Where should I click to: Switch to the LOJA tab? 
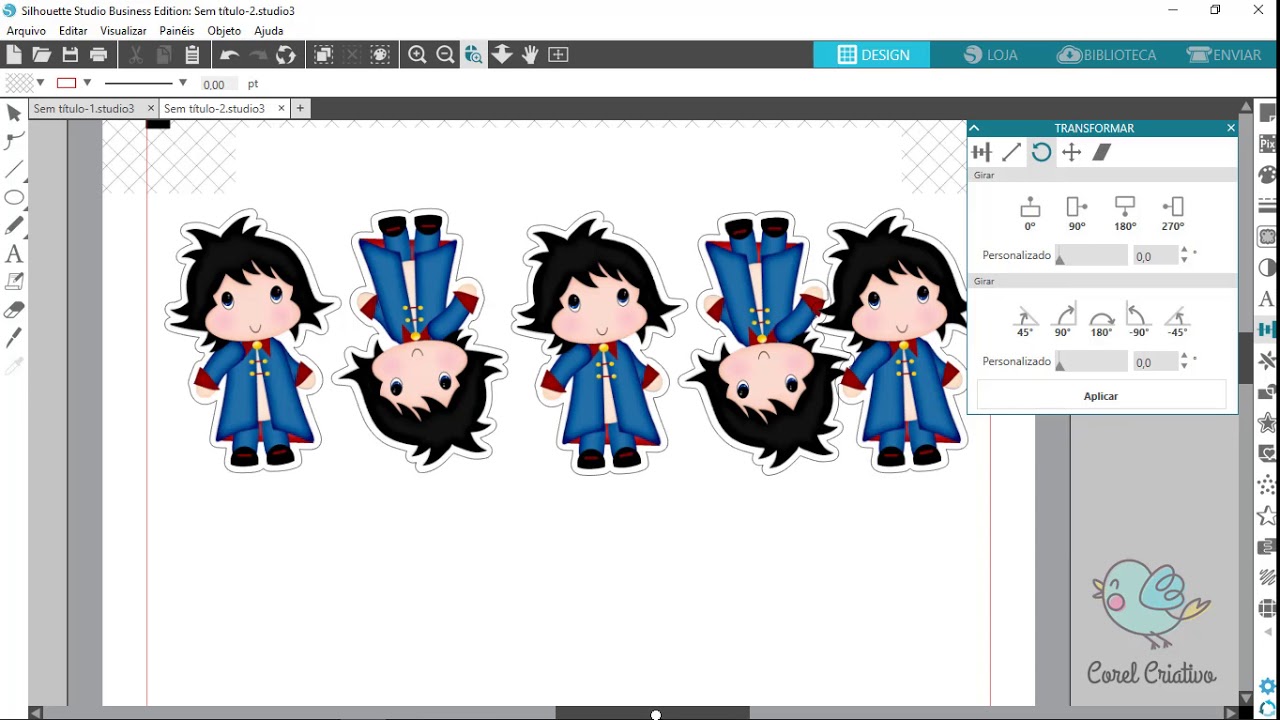pos(990,55)
